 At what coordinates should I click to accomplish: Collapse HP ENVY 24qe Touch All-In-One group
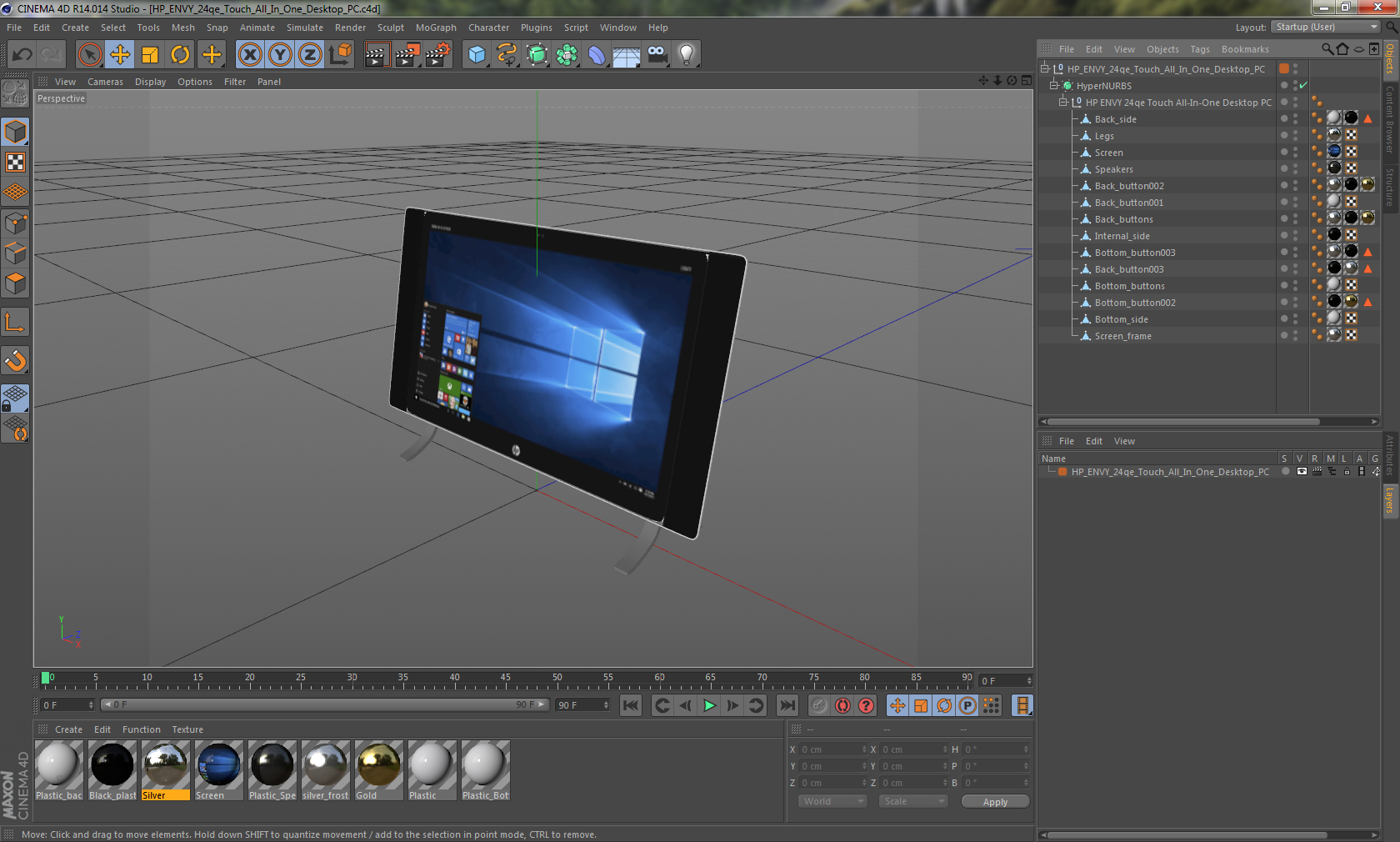[1063, 102]
